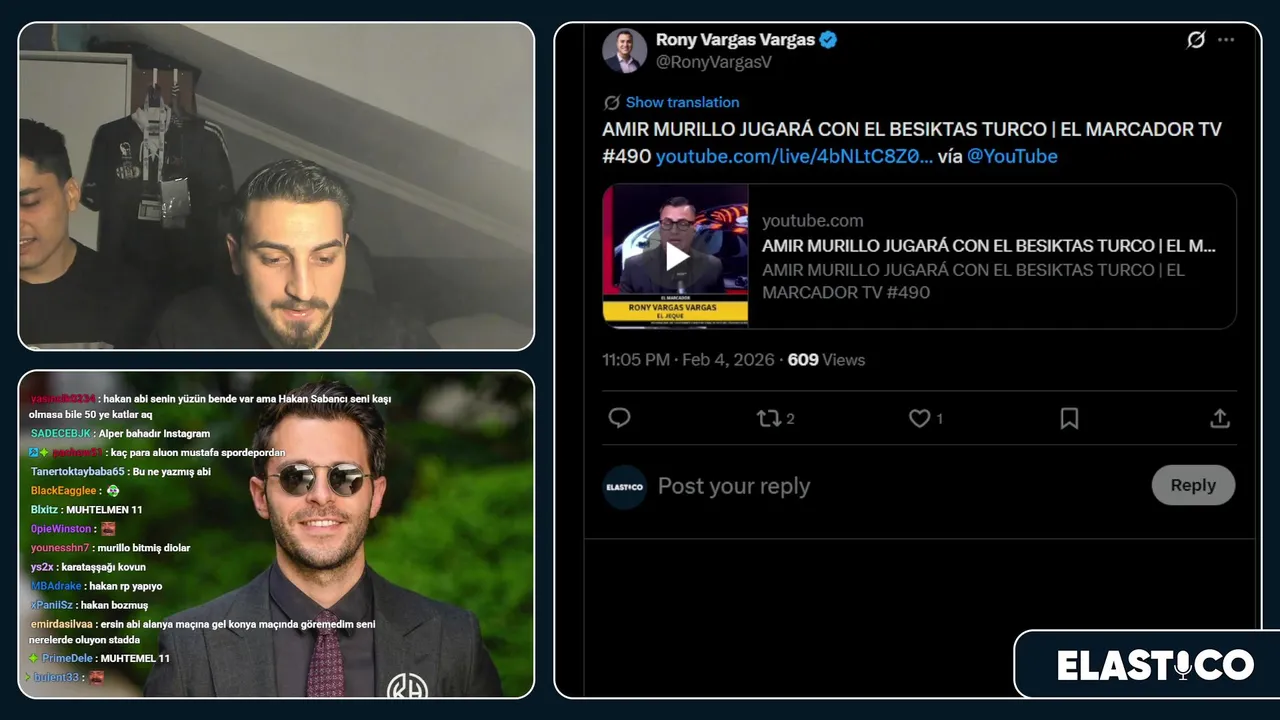
Task: Click the badge icon before PrimeDele
Action: click(34, 658)
